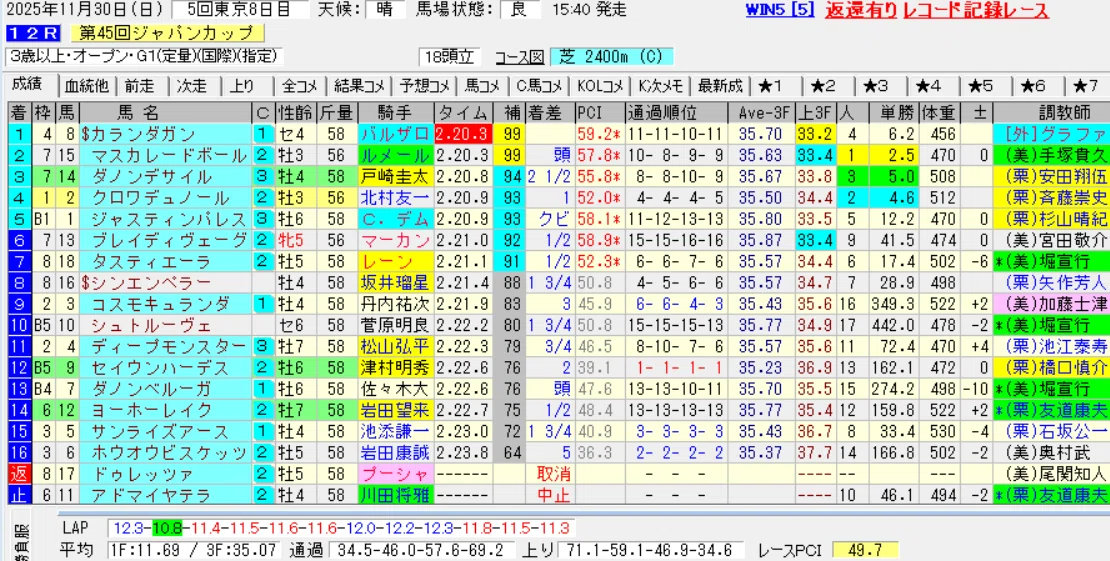
Task: Click jockey 戸崎圭太 cell
Action: [395, 177]
